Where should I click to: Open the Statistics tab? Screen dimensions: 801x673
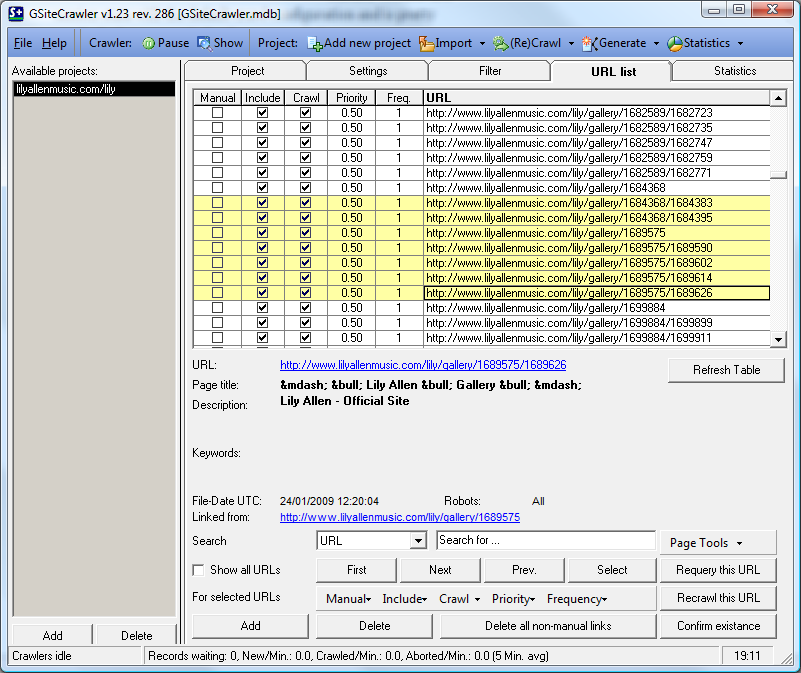(x=735, y=71)
